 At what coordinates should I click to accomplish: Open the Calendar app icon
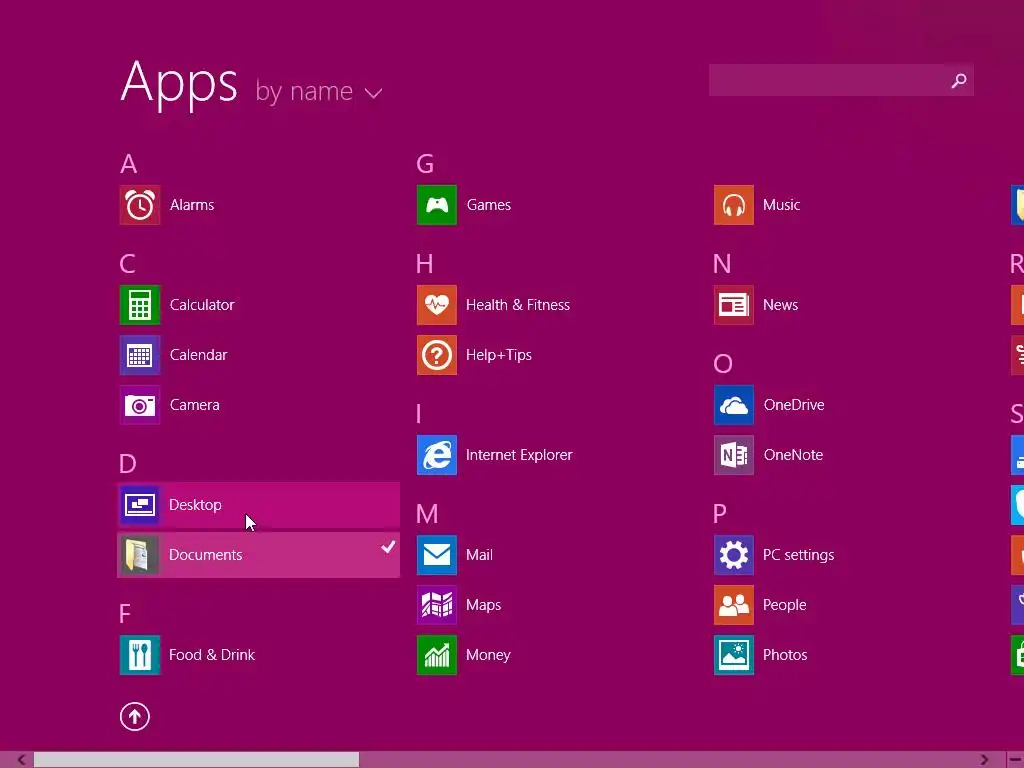click(x=140, y=355)
